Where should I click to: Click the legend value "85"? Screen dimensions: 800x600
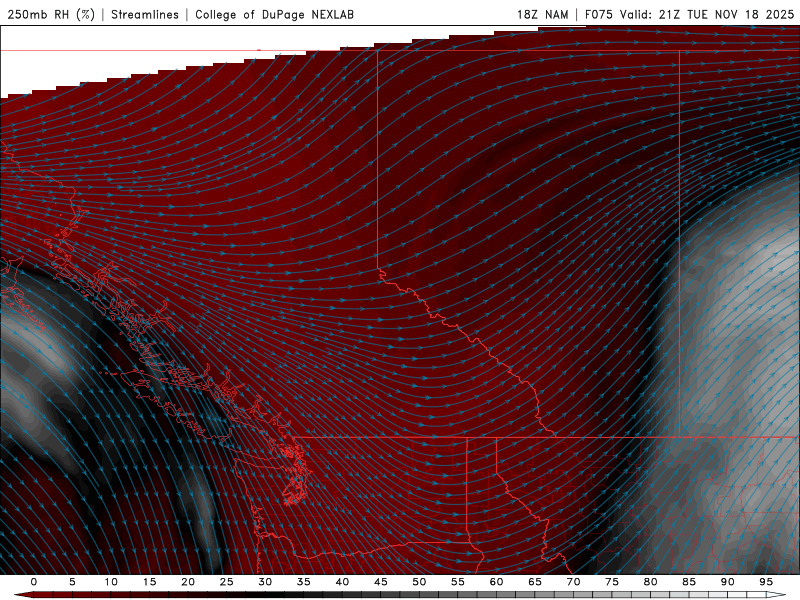689,582
